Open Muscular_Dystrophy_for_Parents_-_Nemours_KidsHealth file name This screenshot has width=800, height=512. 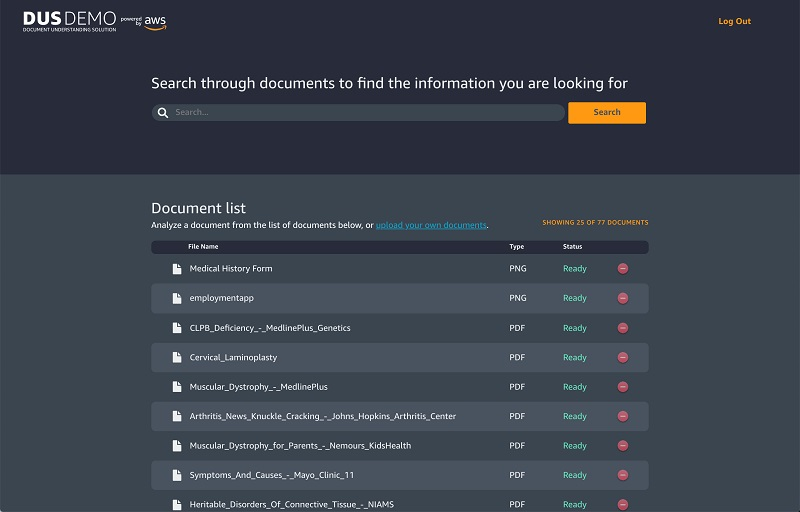300,446
